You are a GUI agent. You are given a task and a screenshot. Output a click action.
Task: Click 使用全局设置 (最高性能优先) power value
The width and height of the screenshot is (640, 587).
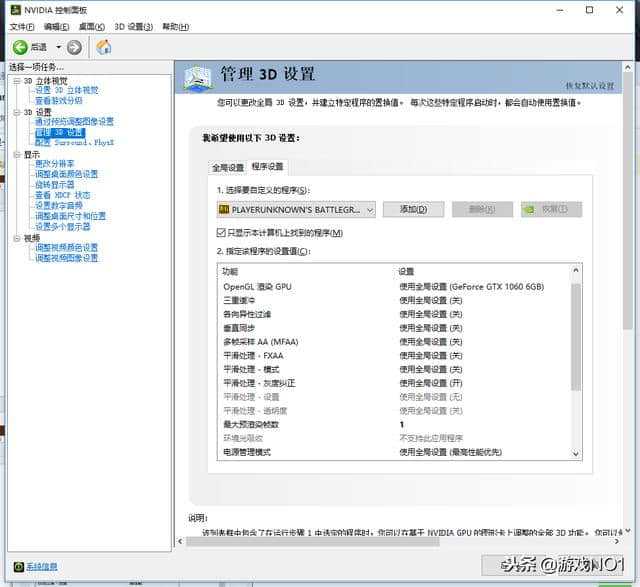(x=451, y=452)
